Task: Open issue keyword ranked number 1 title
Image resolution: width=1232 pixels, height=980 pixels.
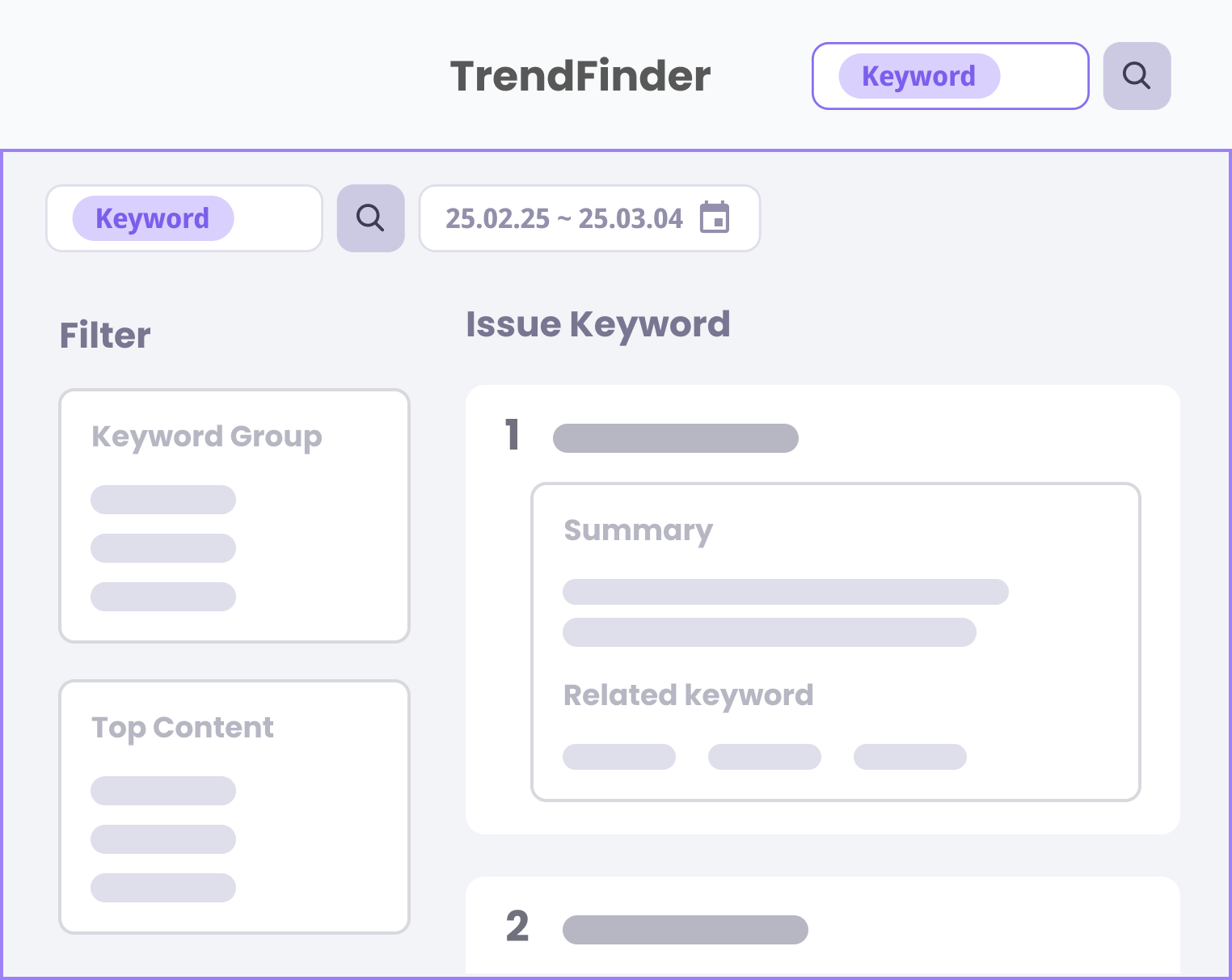Action: [676, 438]
